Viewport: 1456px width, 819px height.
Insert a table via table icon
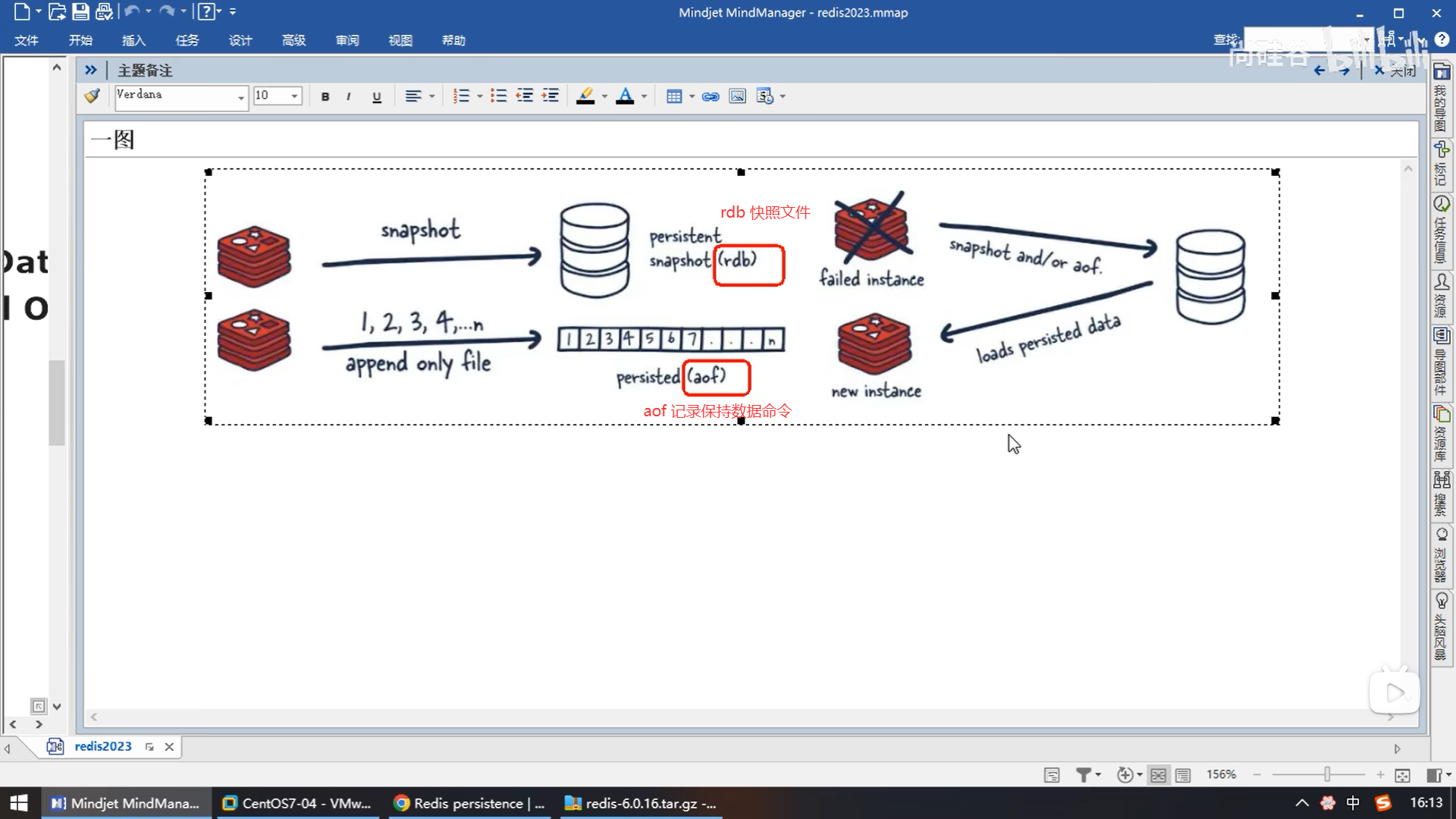[673, 96]
